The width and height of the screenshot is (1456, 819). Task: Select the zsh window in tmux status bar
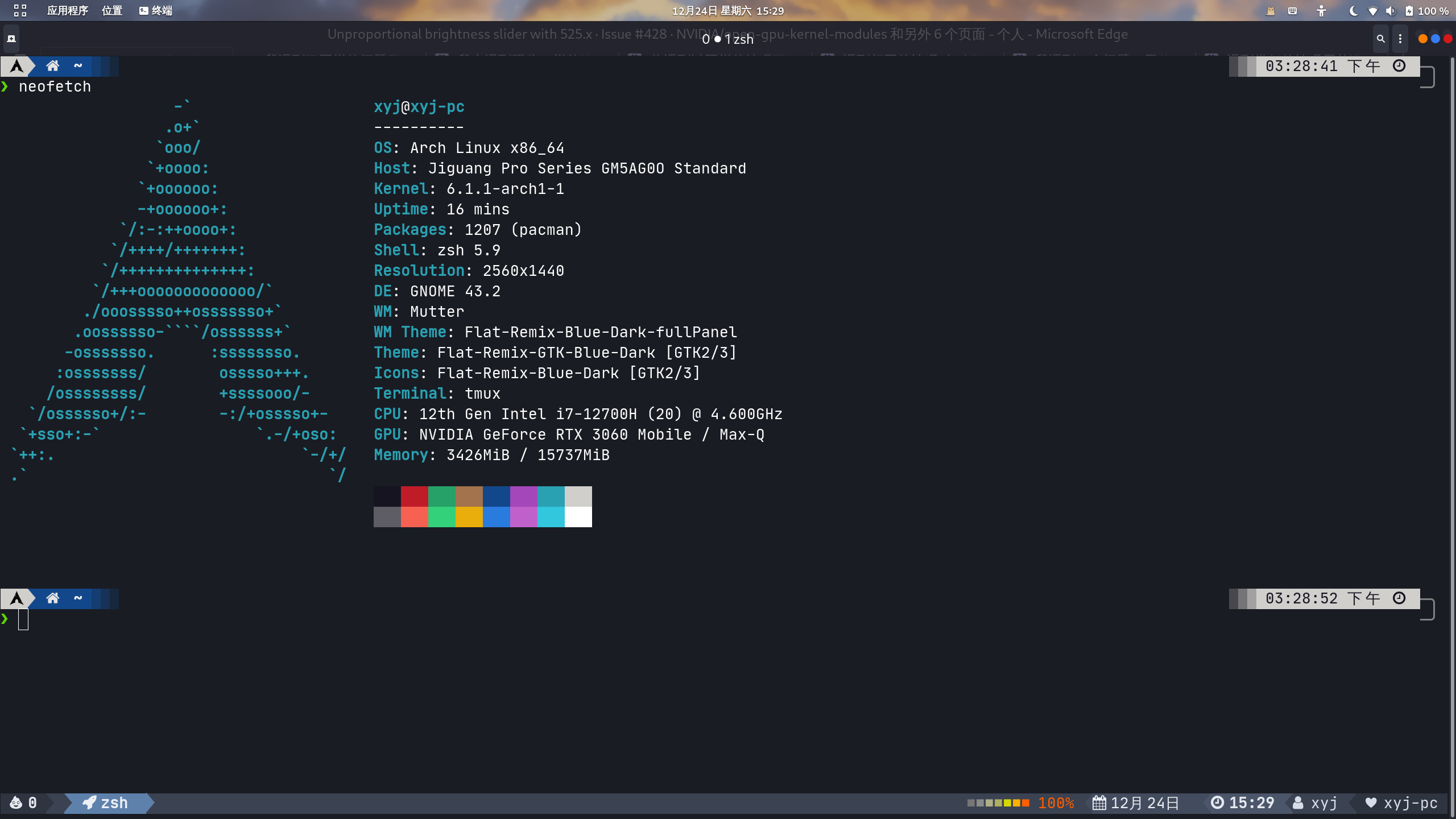[107, 803]
